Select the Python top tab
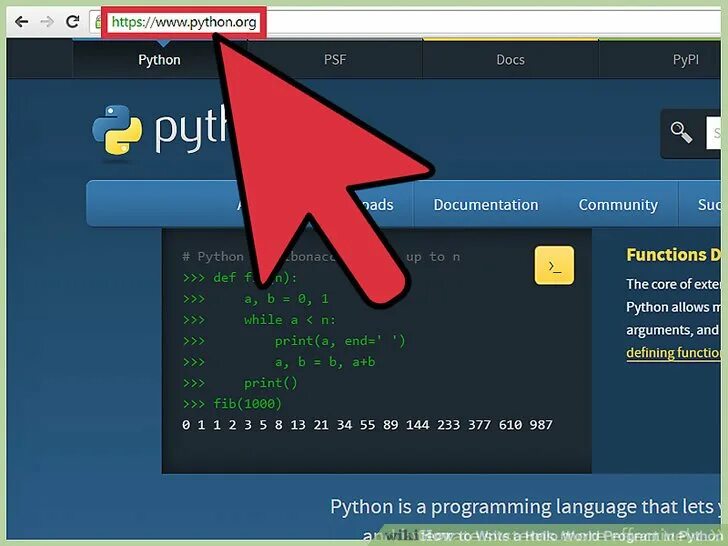 coord(159,60)
